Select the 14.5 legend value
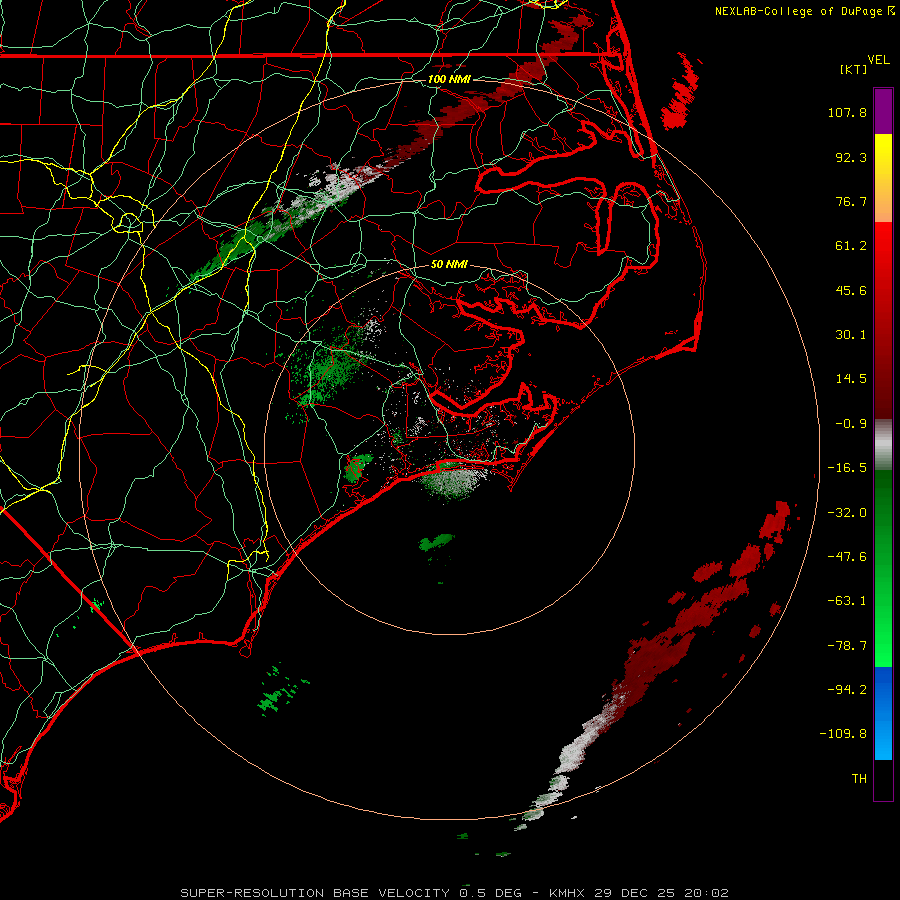The image size is (900, 900). pyautogui.click(x=851, y=379)
